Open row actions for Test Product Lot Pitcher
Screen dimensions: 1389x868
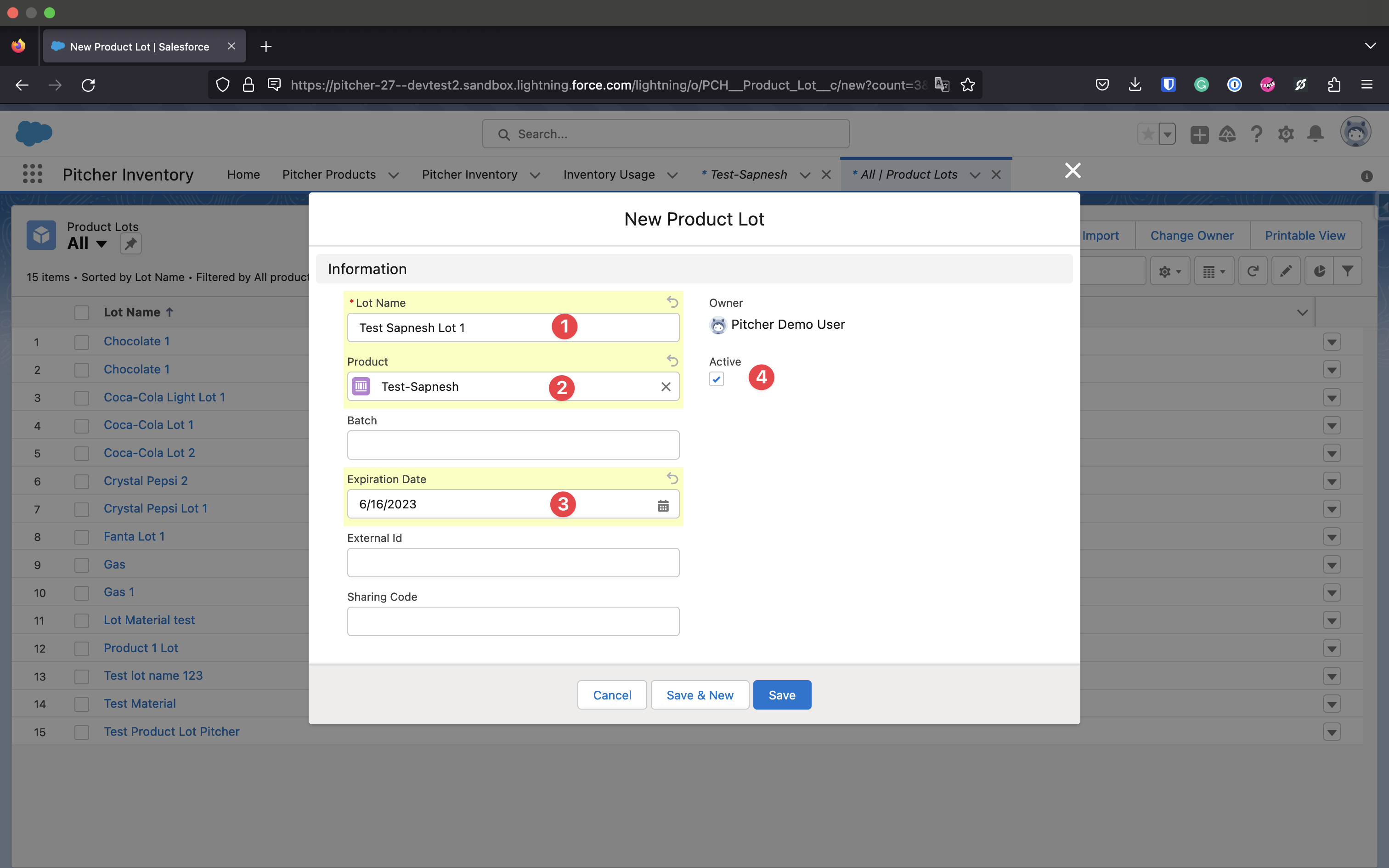click(1332, 732)
